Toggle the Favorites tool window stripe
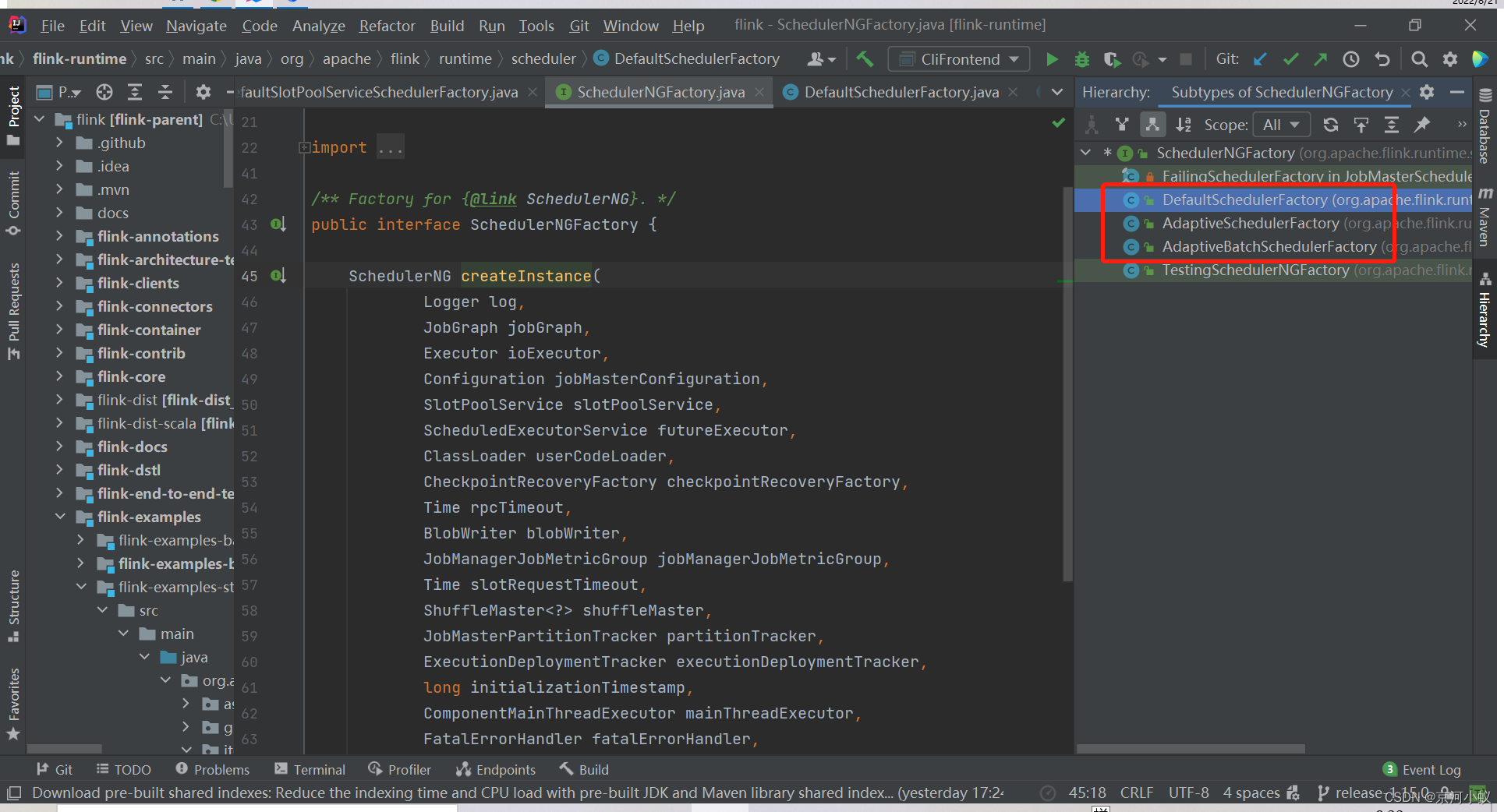The width and height of the screenshot is (1504, 812). coord(13,704)
